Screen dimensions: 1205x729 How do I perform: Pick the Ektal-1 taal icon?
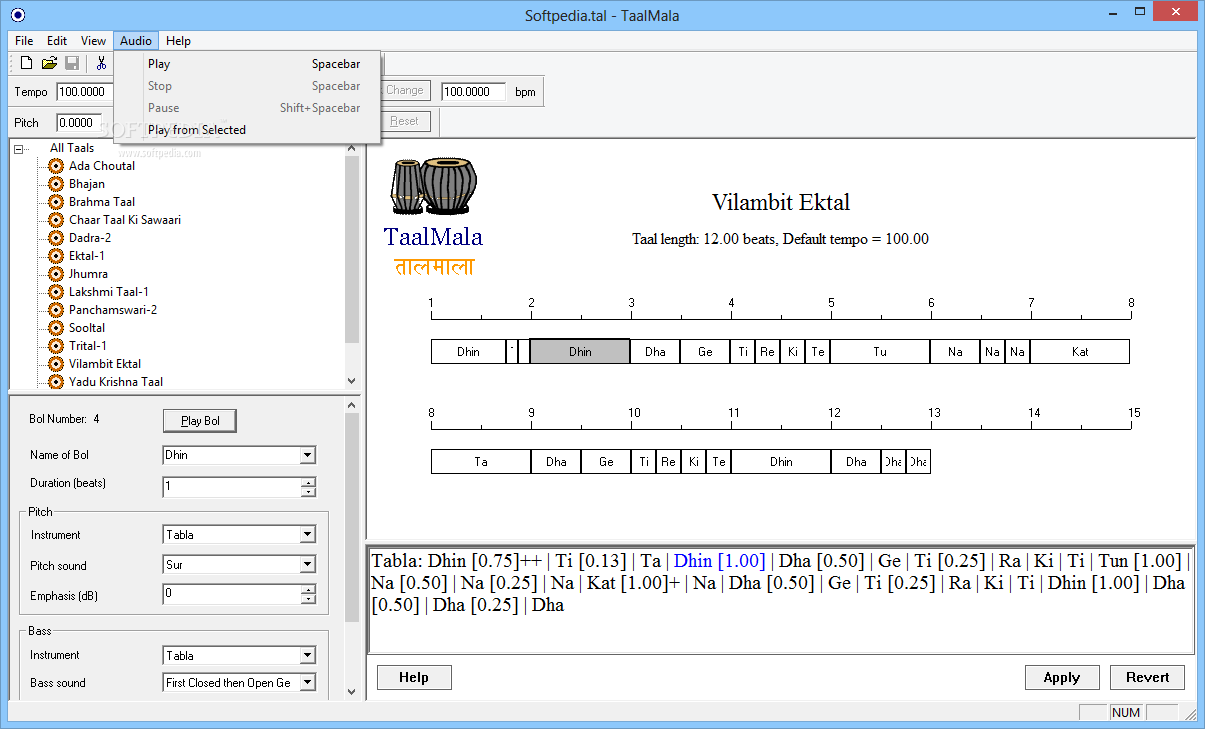tap(56, 256)
